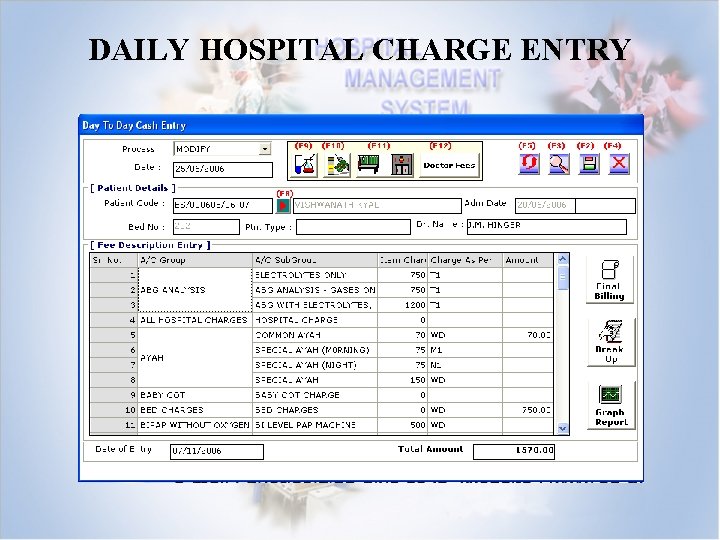The height and width of the screenshot is (540, 720).
Task: Click the 70.00 amount cell
Action: (x=528, y=335)
